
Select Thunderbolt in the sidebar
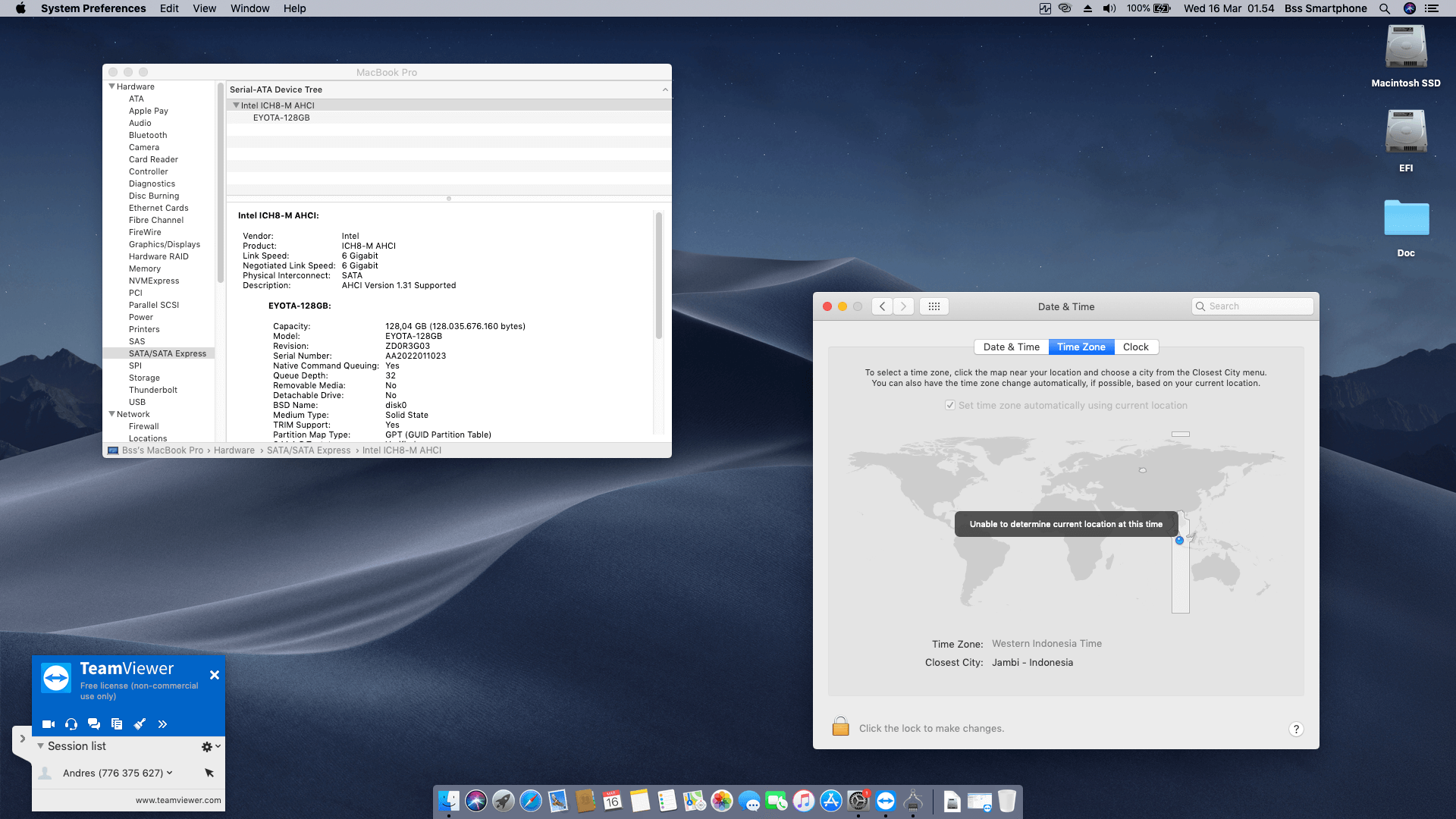[x=153, y=390]
